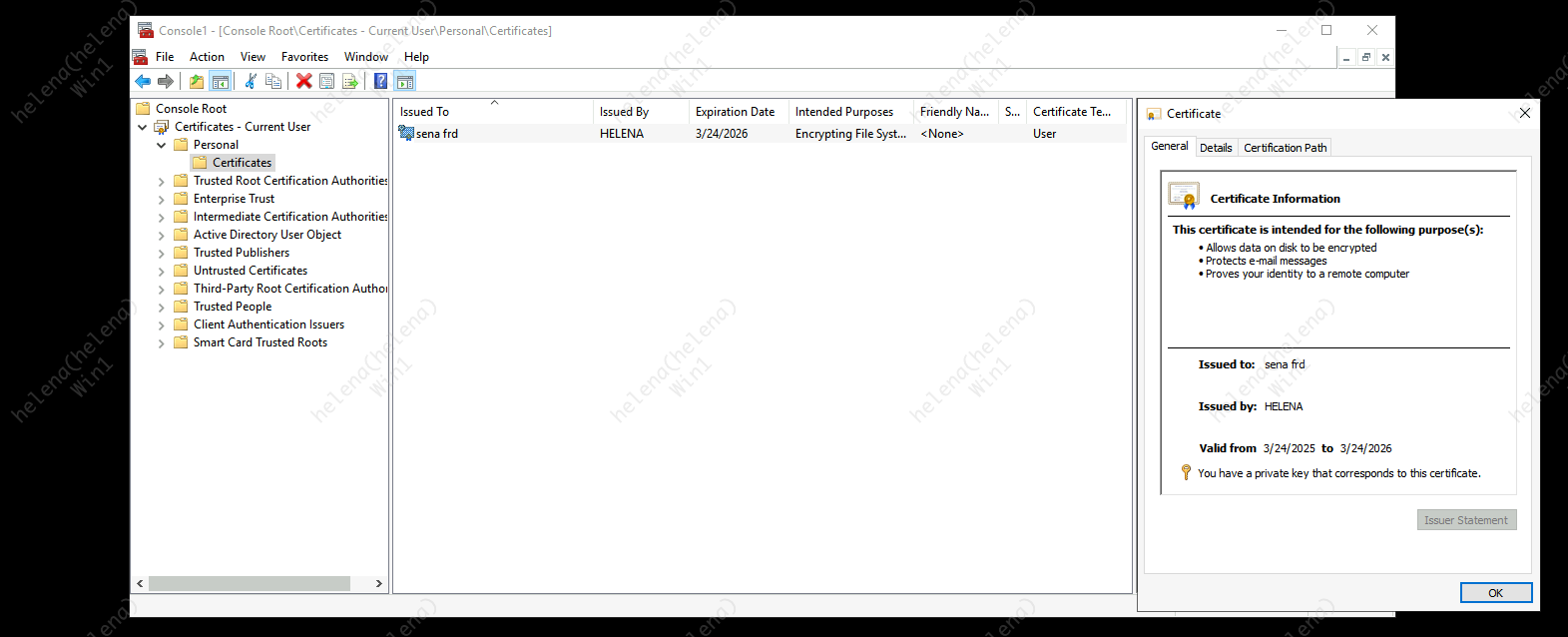Open the Certification Path tab

click(1285, 148)
